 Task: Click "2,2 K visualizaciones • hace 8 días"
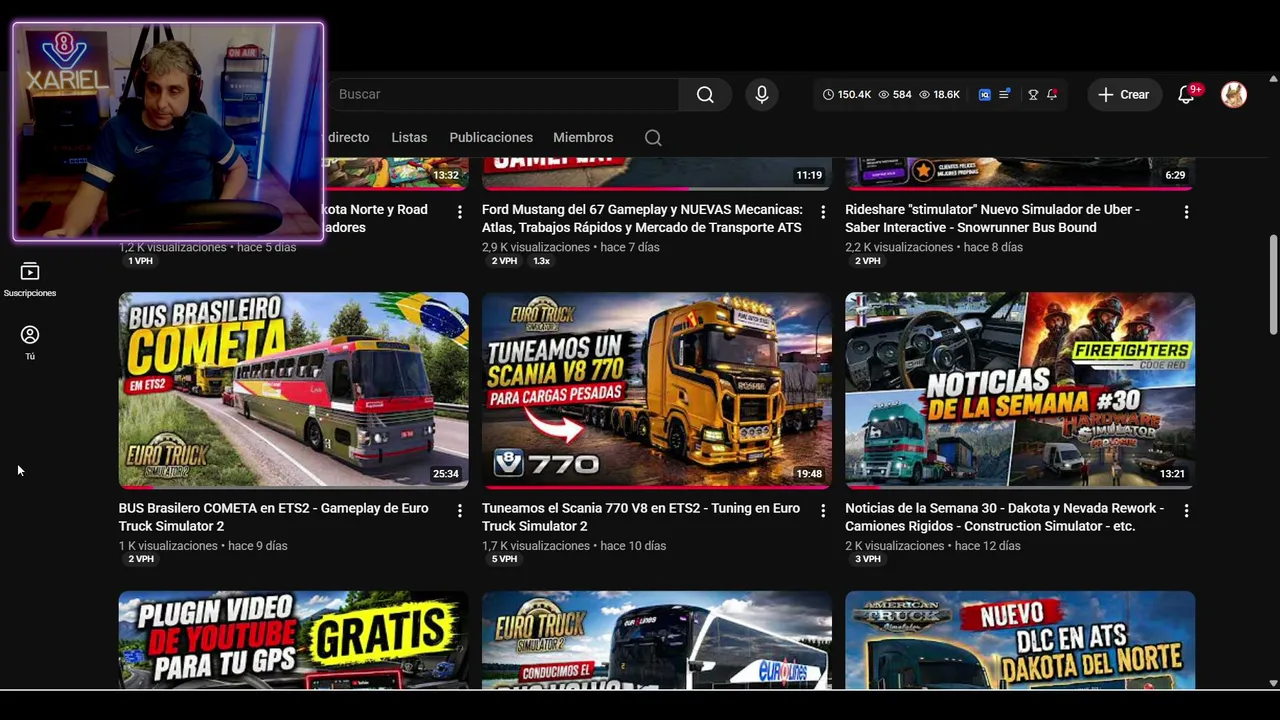pyautogui.click(x=934, y=247)
